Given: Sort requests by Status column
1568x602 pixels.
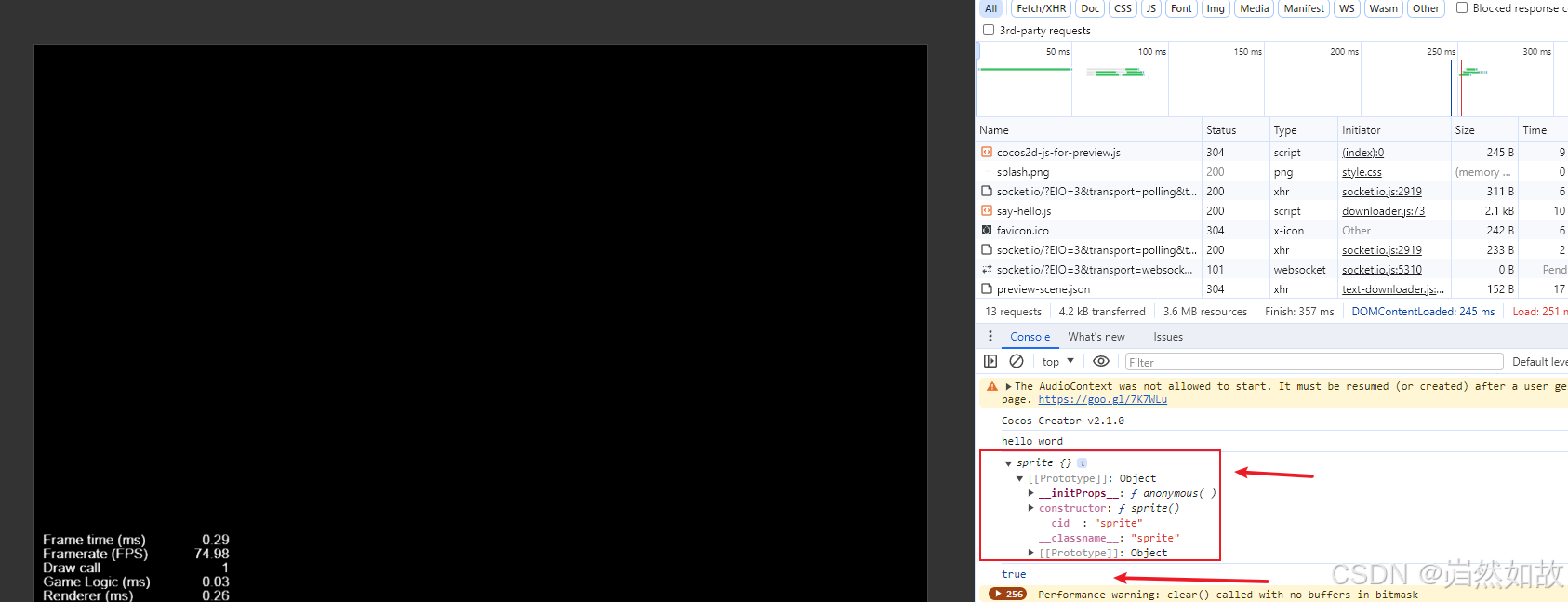Looking at the screenshot, I should click(1234, 130).
